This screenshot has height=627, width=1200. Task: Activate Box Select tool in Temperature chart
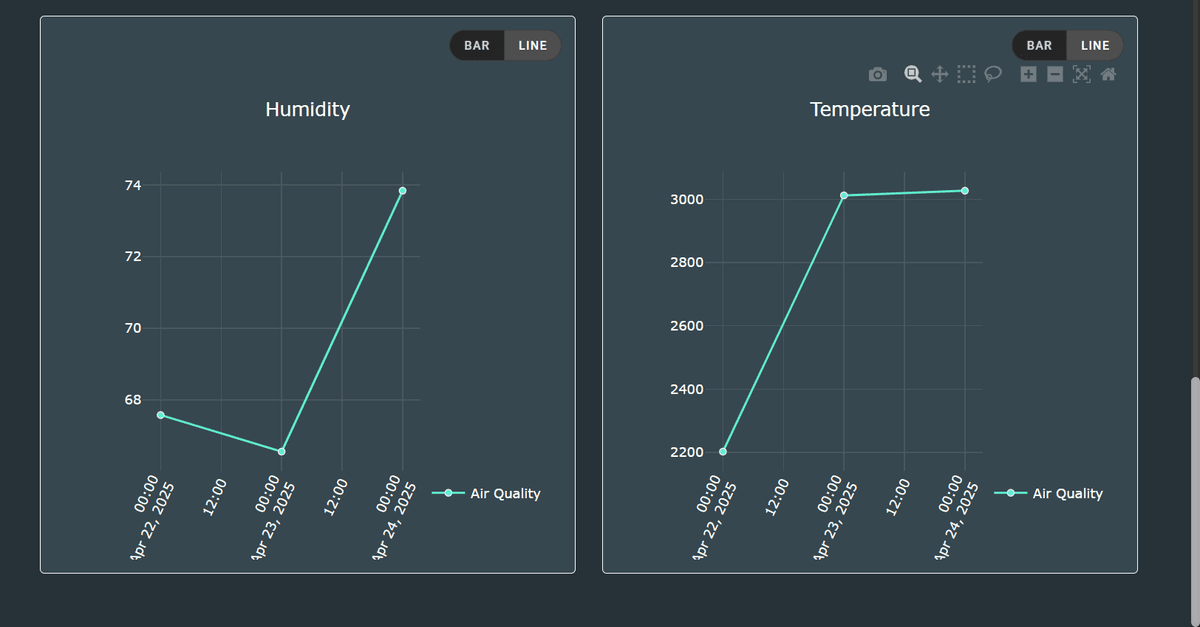(966, 74)
